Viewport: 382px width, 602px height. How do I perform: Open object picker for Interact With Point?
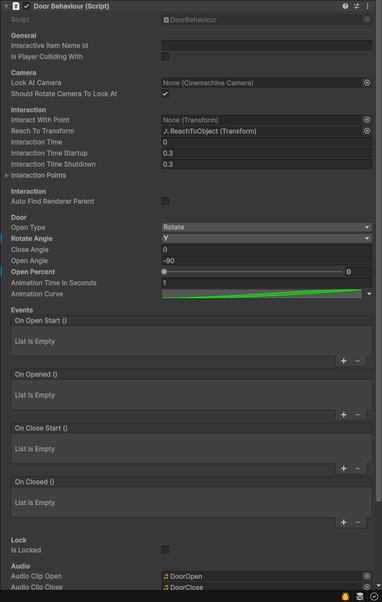coord(367,120)
